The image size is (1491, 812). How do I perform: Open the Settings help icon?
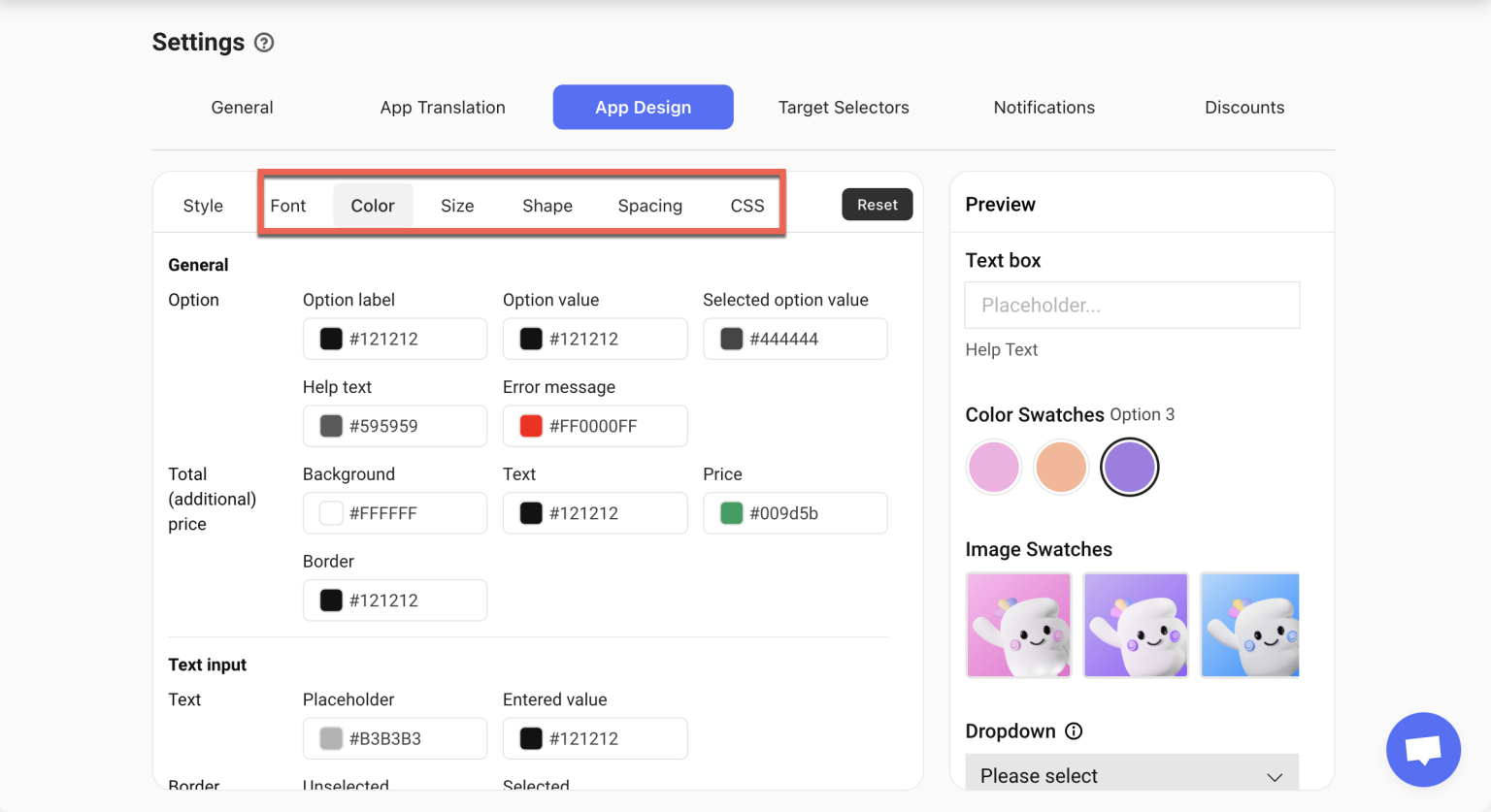tap(263, 43)
